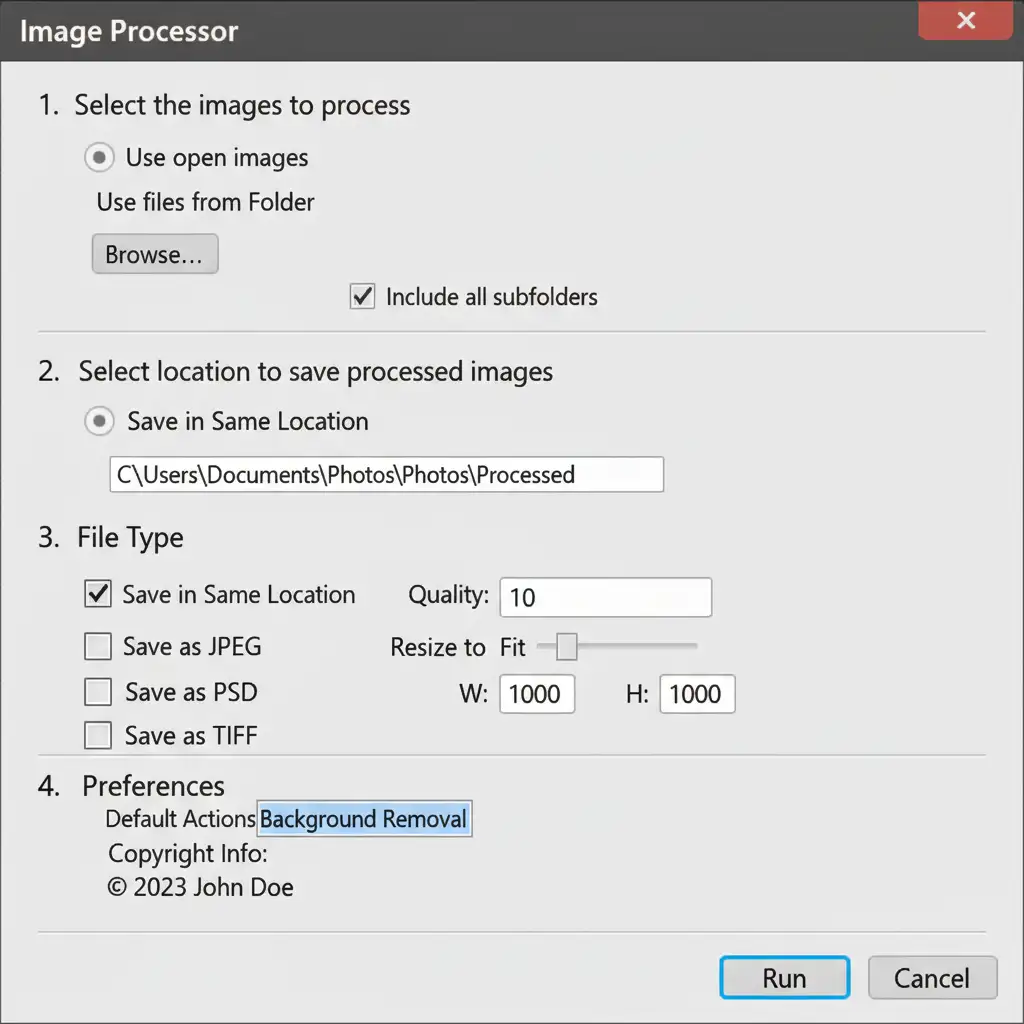Click the W width input field
Image resolution: width=1024 pixels, height=1024 pixels.
[x=537, y=694]
